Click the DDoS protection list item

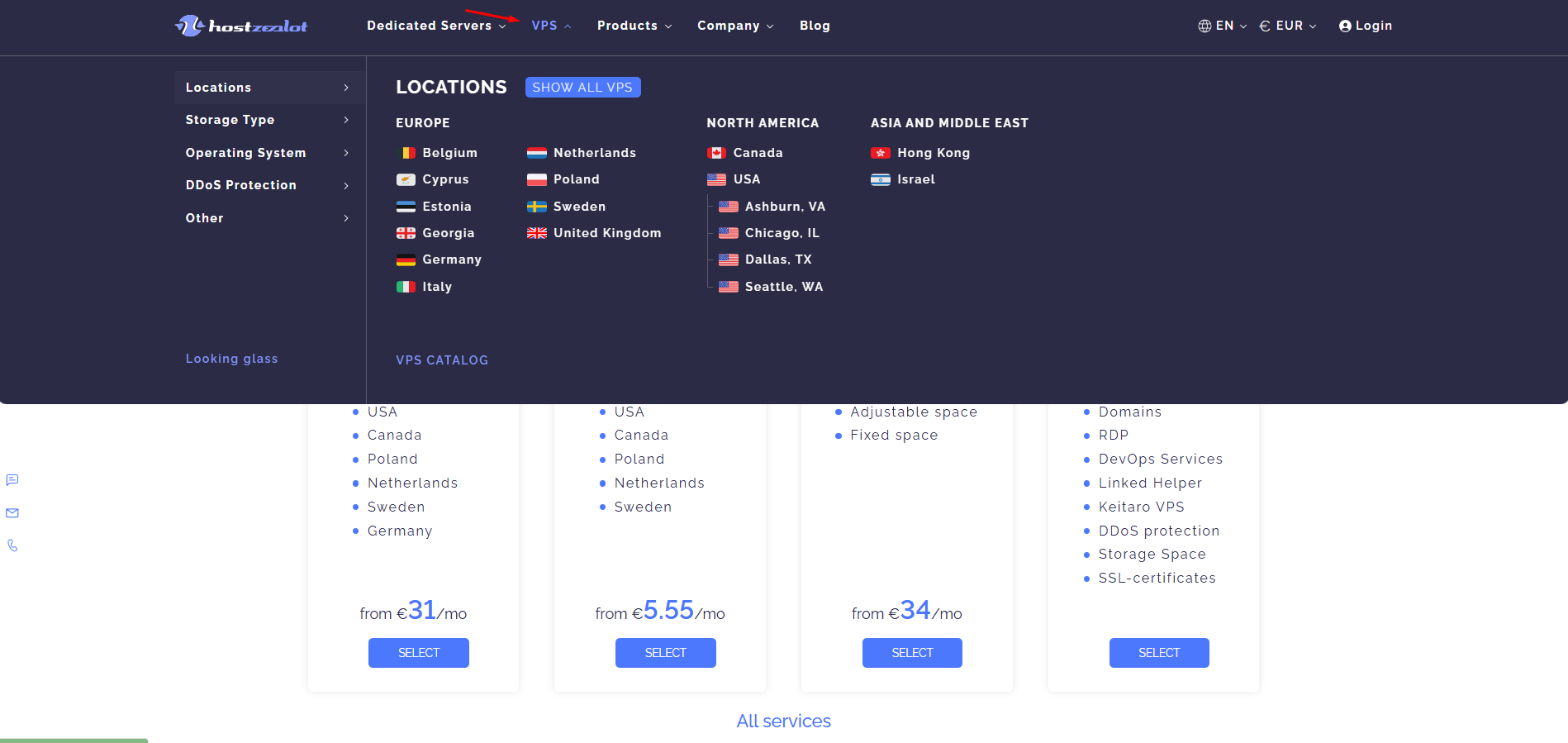[x=1159, y=531]
